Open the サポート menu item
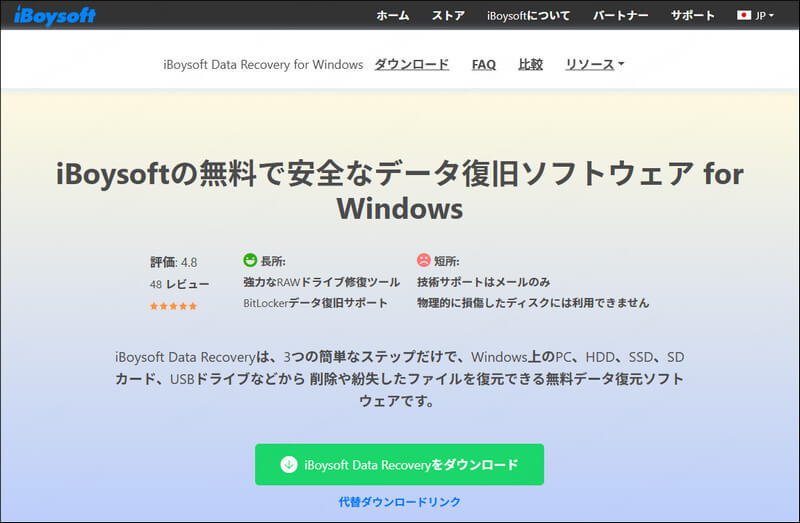800x523 pixels. point(692,15)
